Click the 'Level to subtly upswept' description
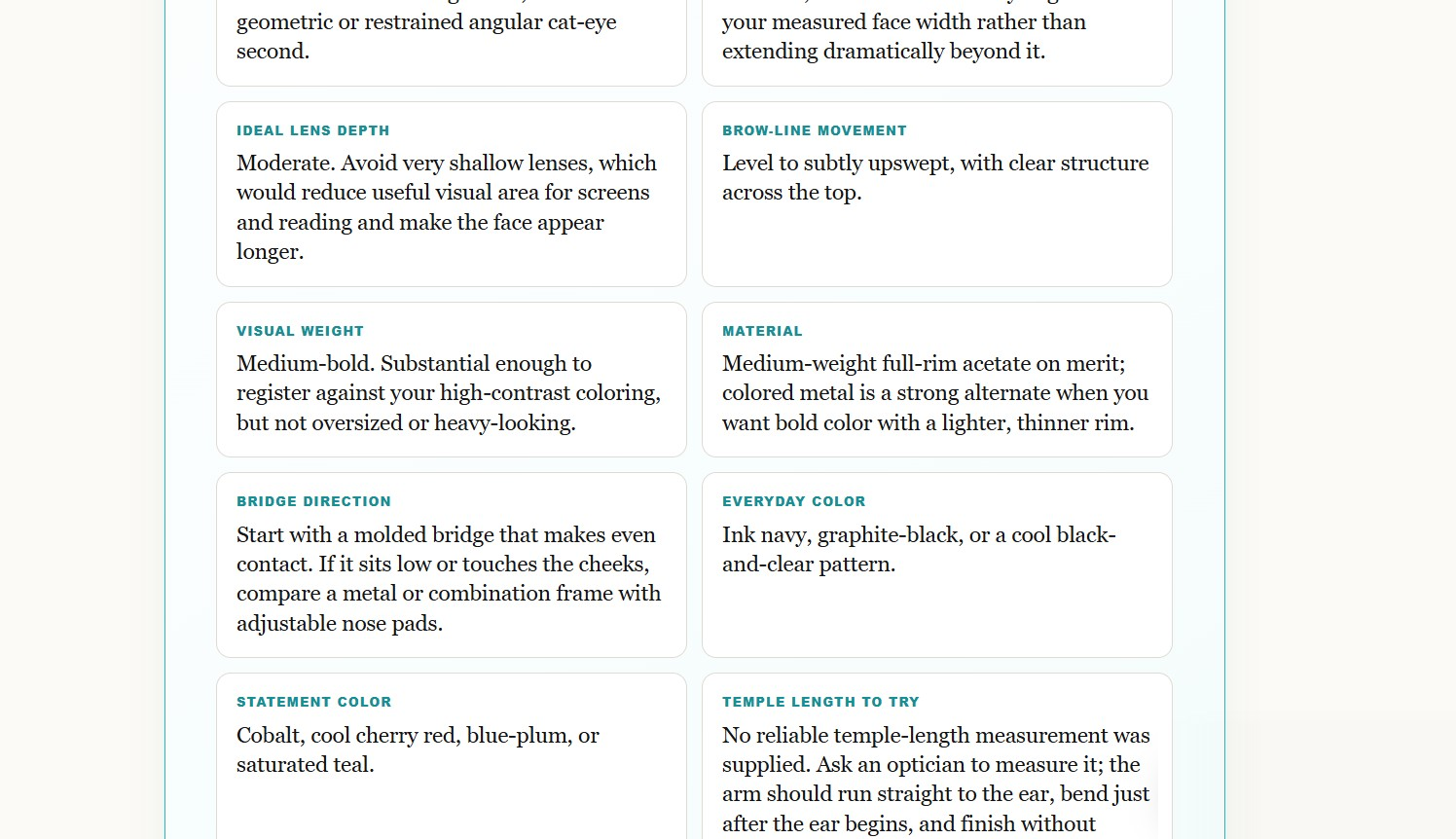 tap(935, 178)
